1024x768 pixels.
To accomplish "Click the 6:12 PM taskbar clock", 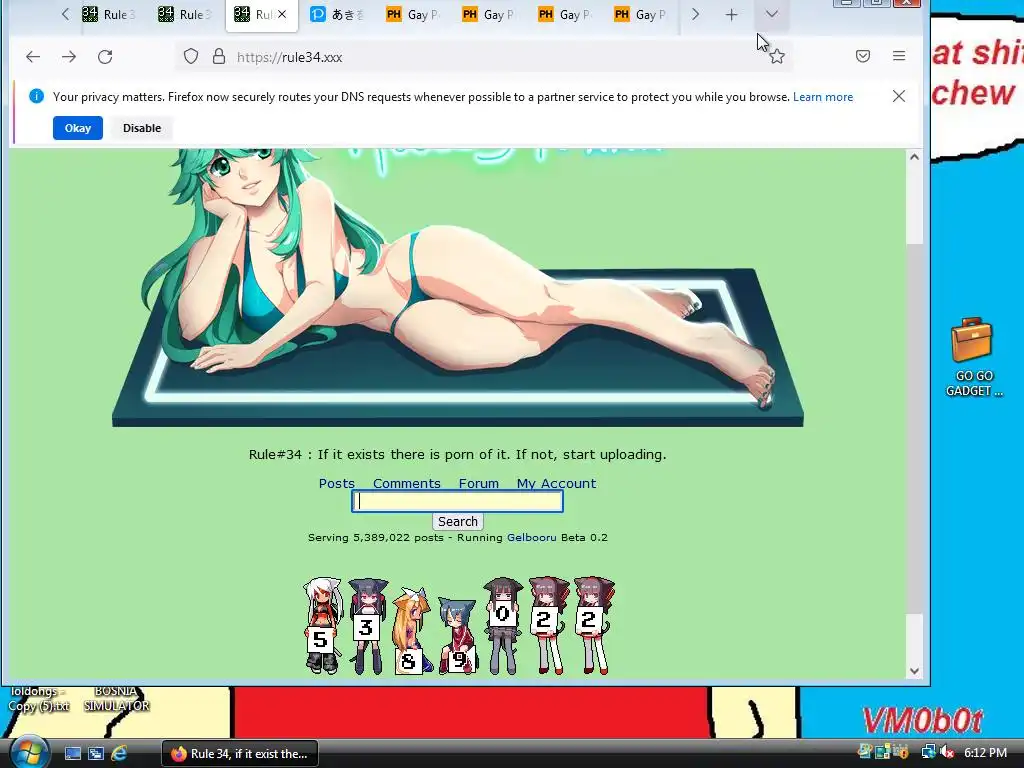I will [x=985, y=752].
